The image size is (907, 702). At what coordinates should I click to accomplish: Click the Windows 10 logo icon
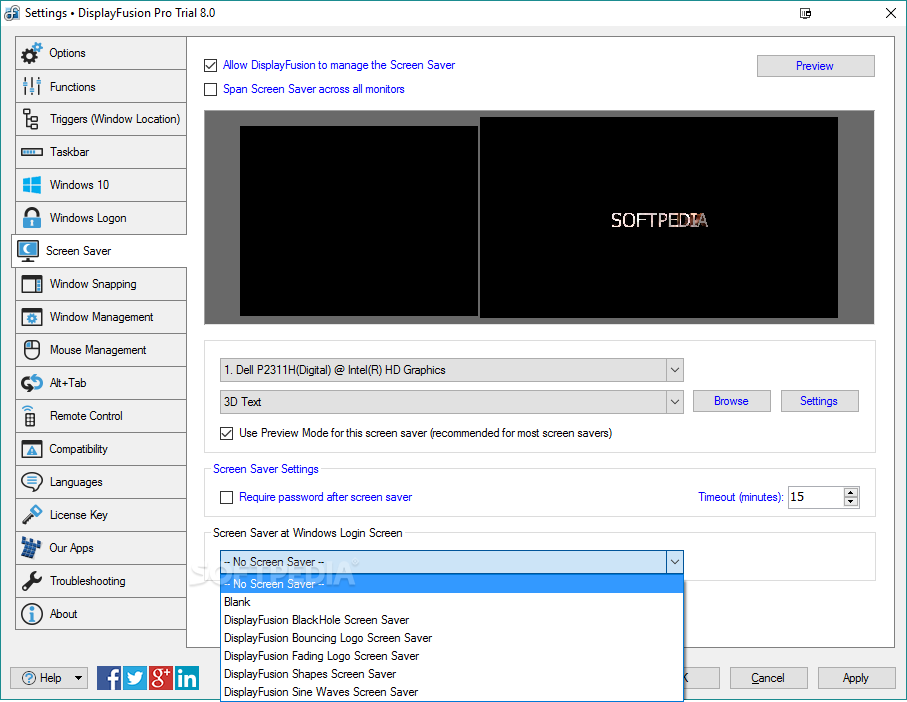pyautogui.click(x=32, y=185)
